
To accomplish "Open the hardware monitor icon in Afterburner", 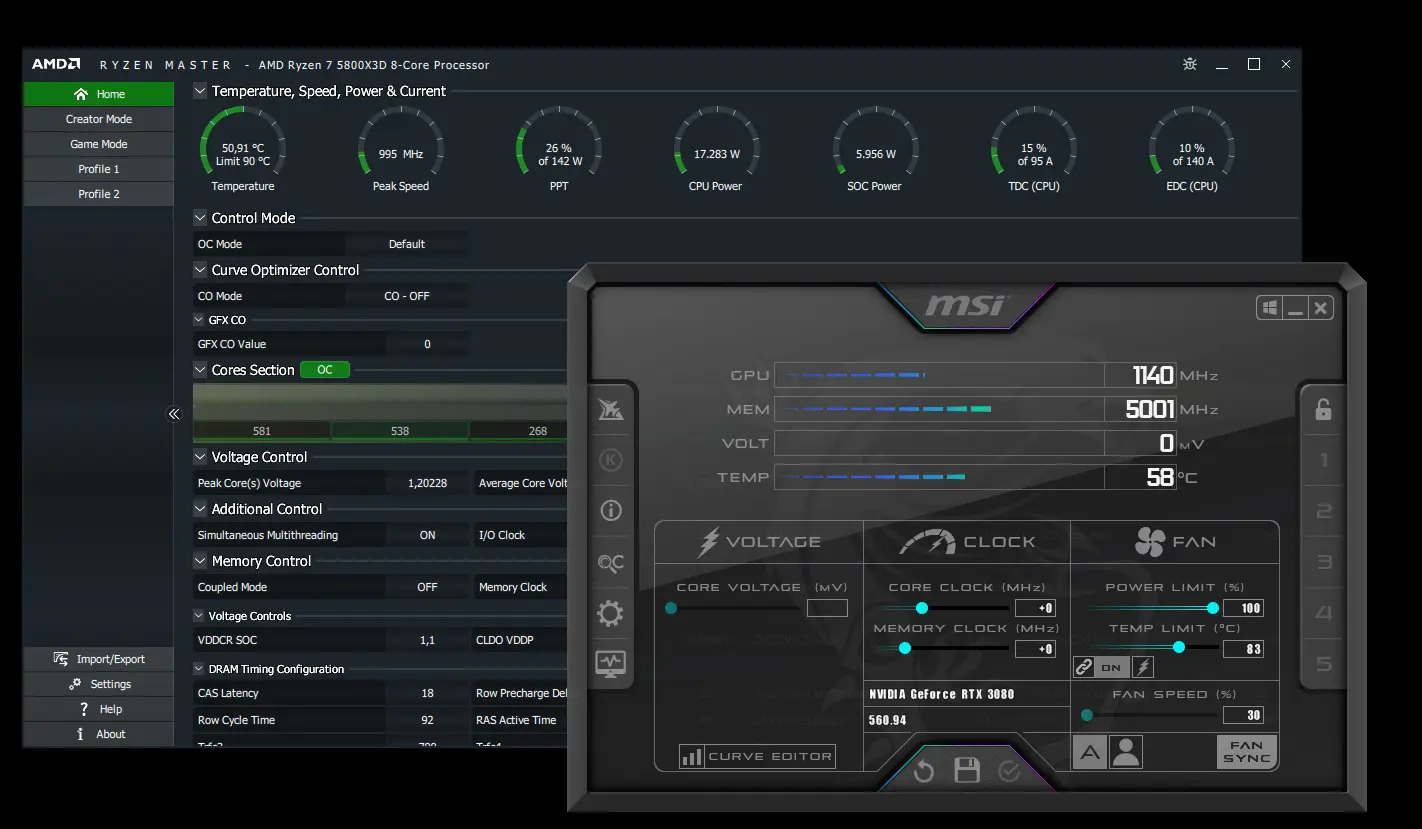I will (610, 663).
